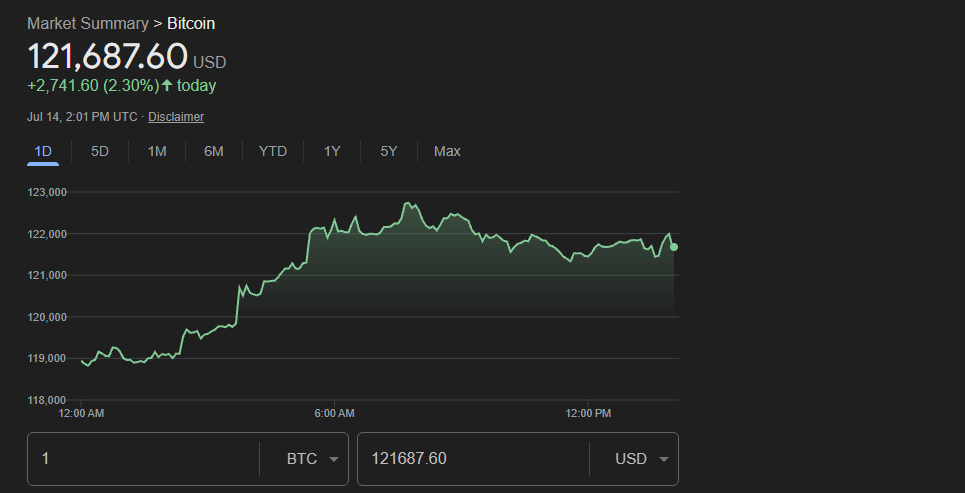Click the 121,000 axis label

[47, 275]
